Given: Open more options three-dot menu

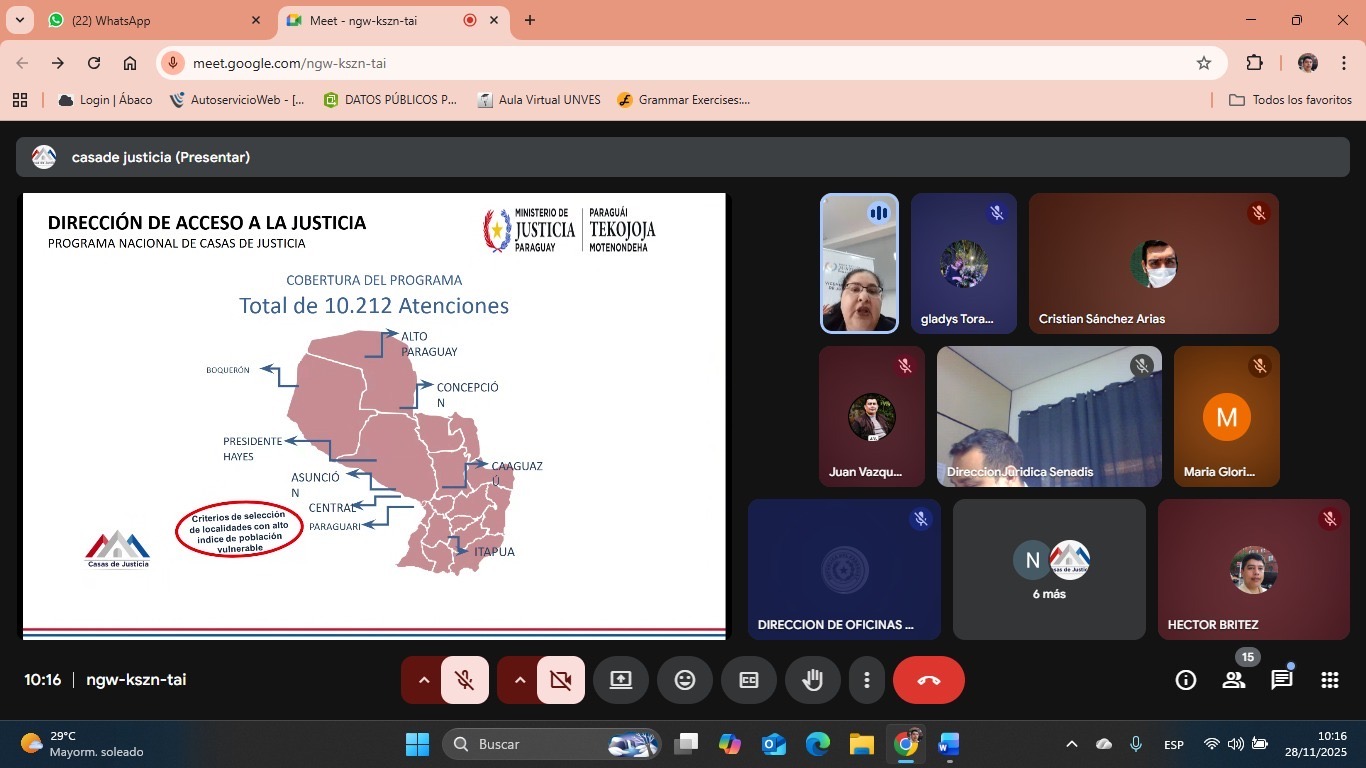Looking at the screenshot, I should 866,680.
